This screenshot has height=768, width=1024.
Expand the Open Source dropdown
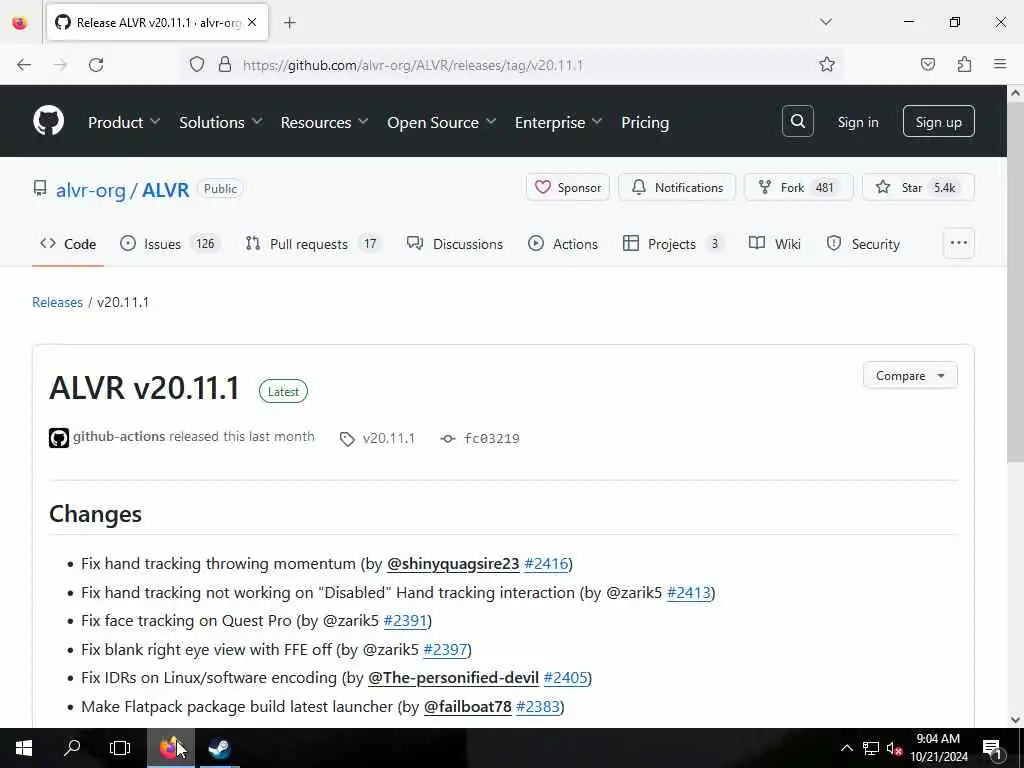tap(441, 122)
